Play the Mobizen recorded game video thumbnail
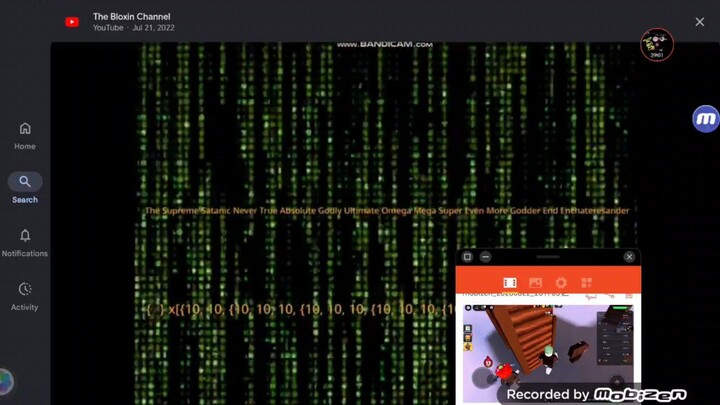720x405 pixels. pos(548,353)
